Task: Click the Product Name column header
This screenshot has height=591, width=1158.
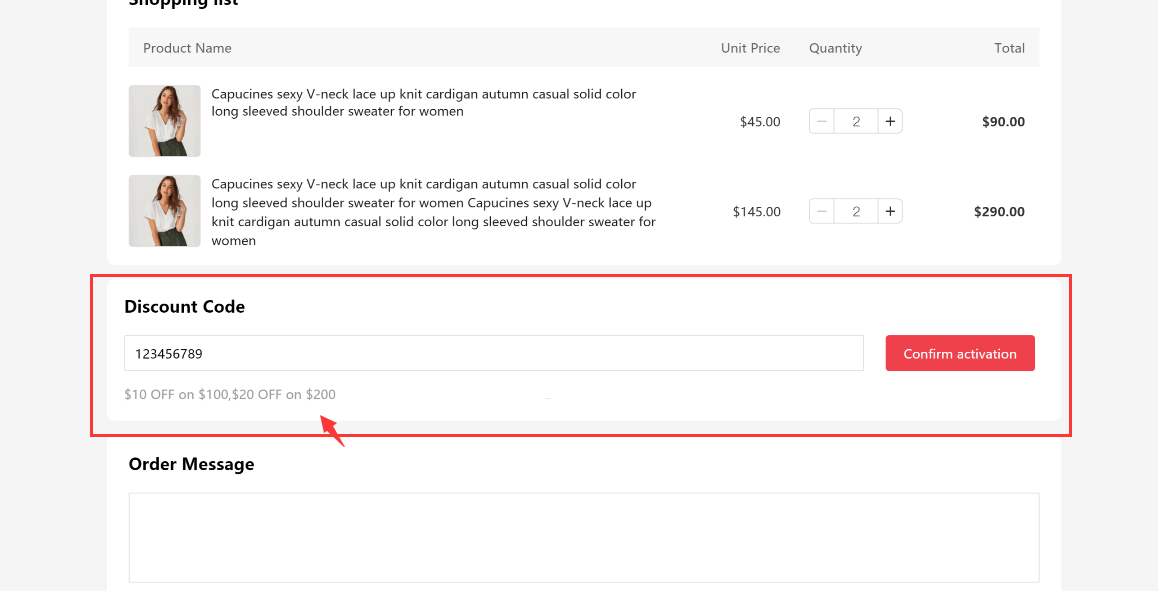Action: point(187,48)
